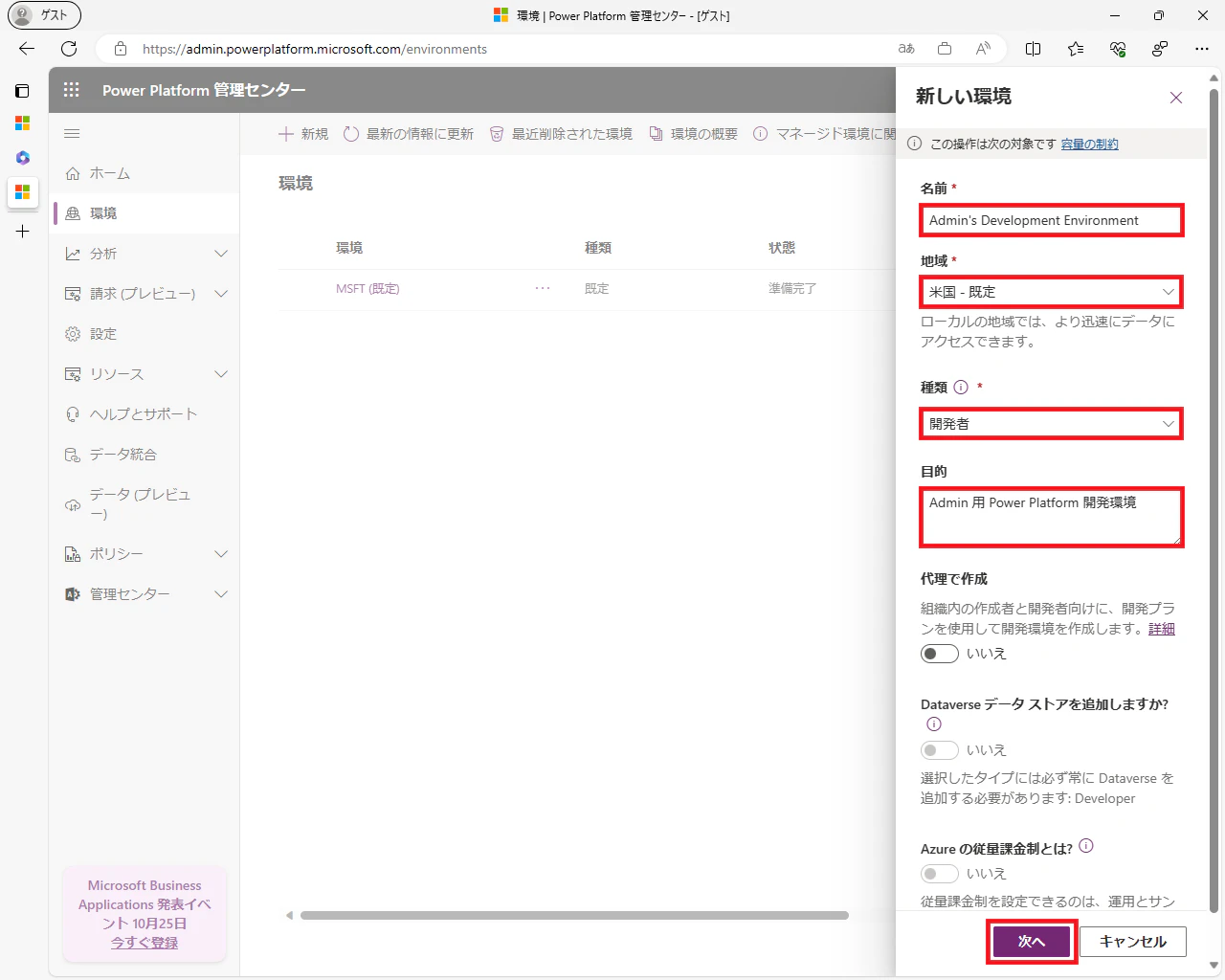The width and height of the screenshot is (1225, 980).
Task: Select 環境 in the navigation
Action: 145,213
